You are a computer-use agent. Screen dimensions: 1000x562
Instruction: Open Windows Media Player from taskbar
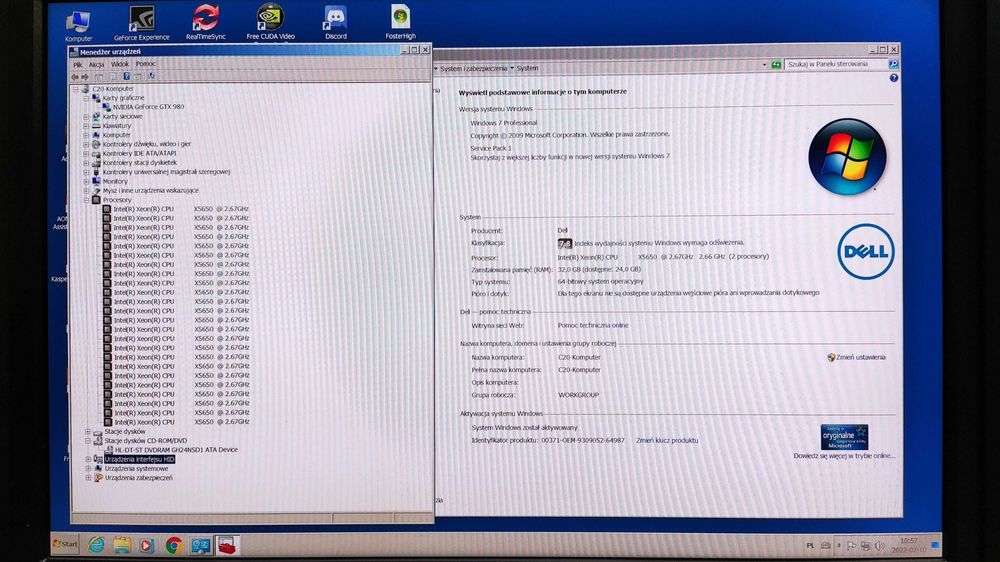tap(147, 545)
